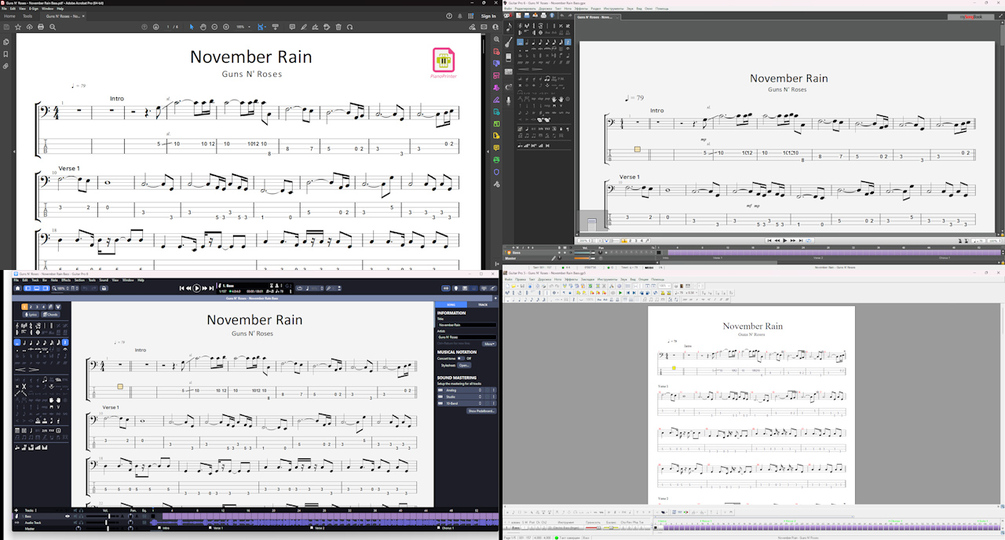The image size is (1005, 540).
Task: Jump to song start in Guitar Pro 8
Action: (x=182, y=288)
